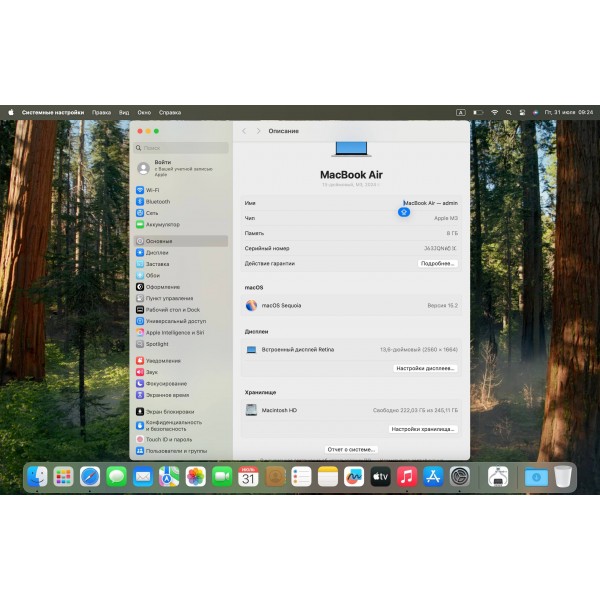Open Wi-Fi settings in sidebar

(148, 190)
